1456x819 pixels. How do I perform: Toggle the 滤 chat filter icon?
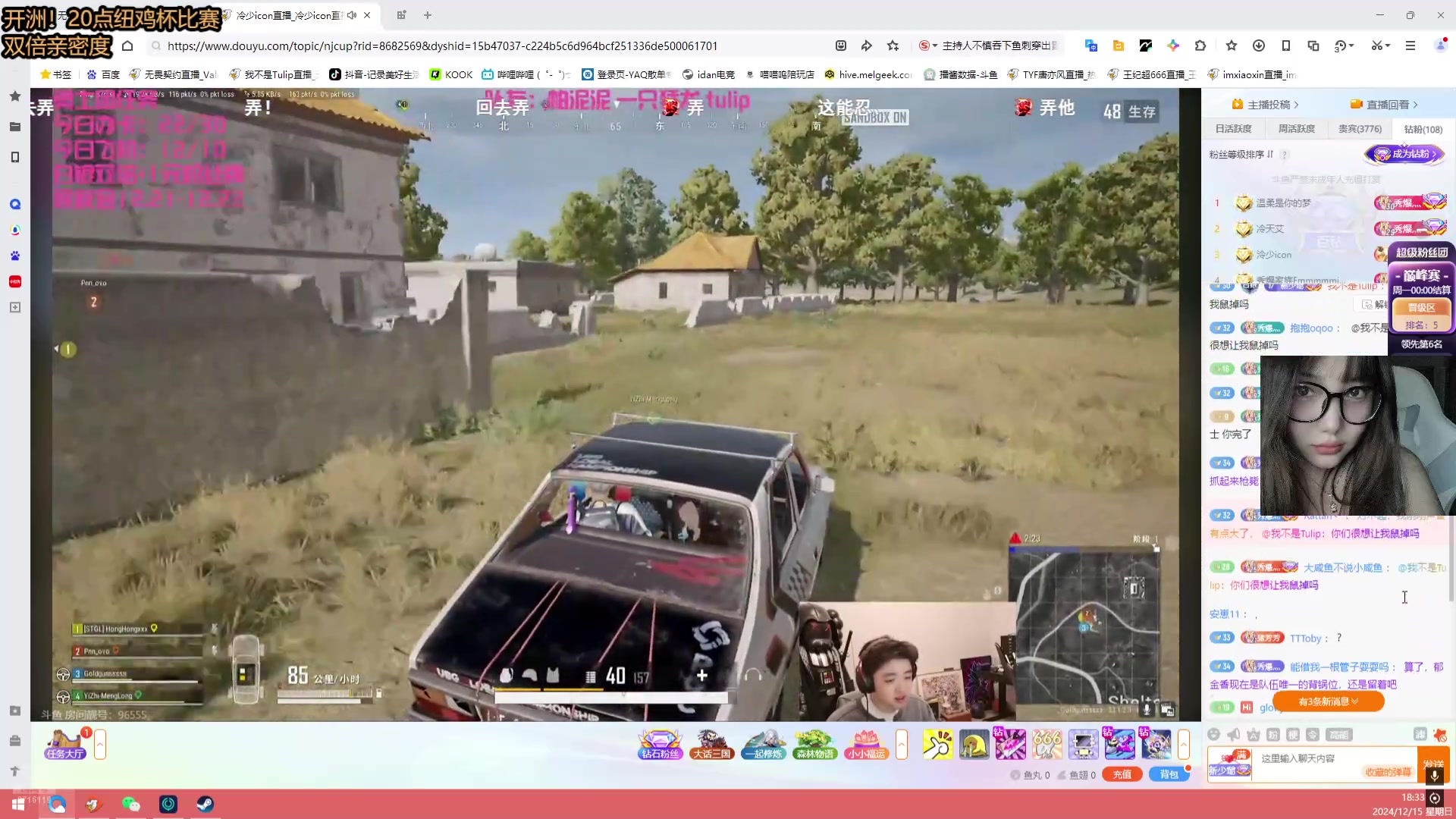[1420, 734]
